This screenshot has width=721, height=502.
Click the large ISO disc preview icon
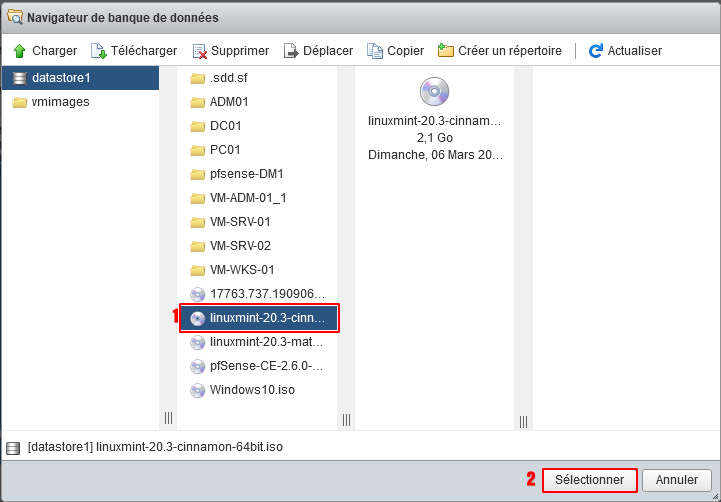[x=435, y=92]
